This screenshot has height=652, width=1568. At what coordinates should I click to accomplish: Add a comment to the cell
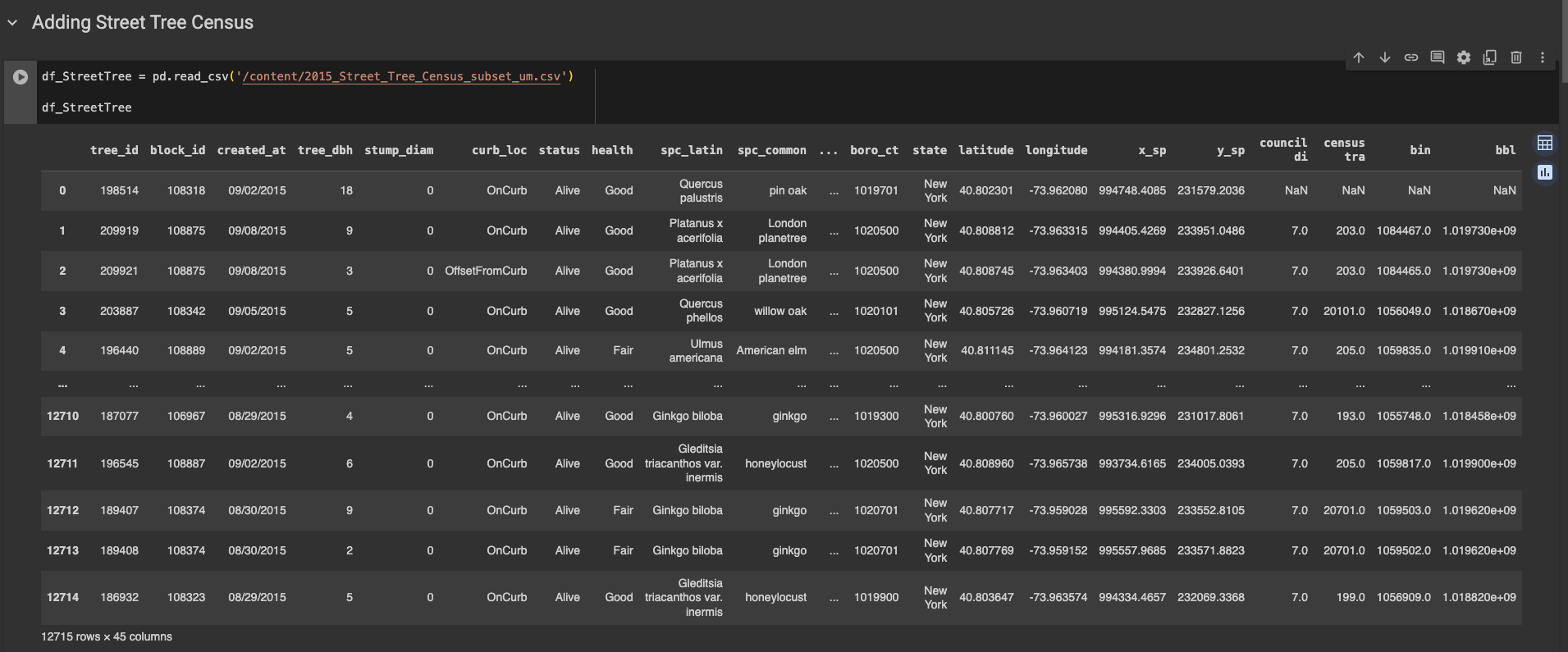point(1438,57)
